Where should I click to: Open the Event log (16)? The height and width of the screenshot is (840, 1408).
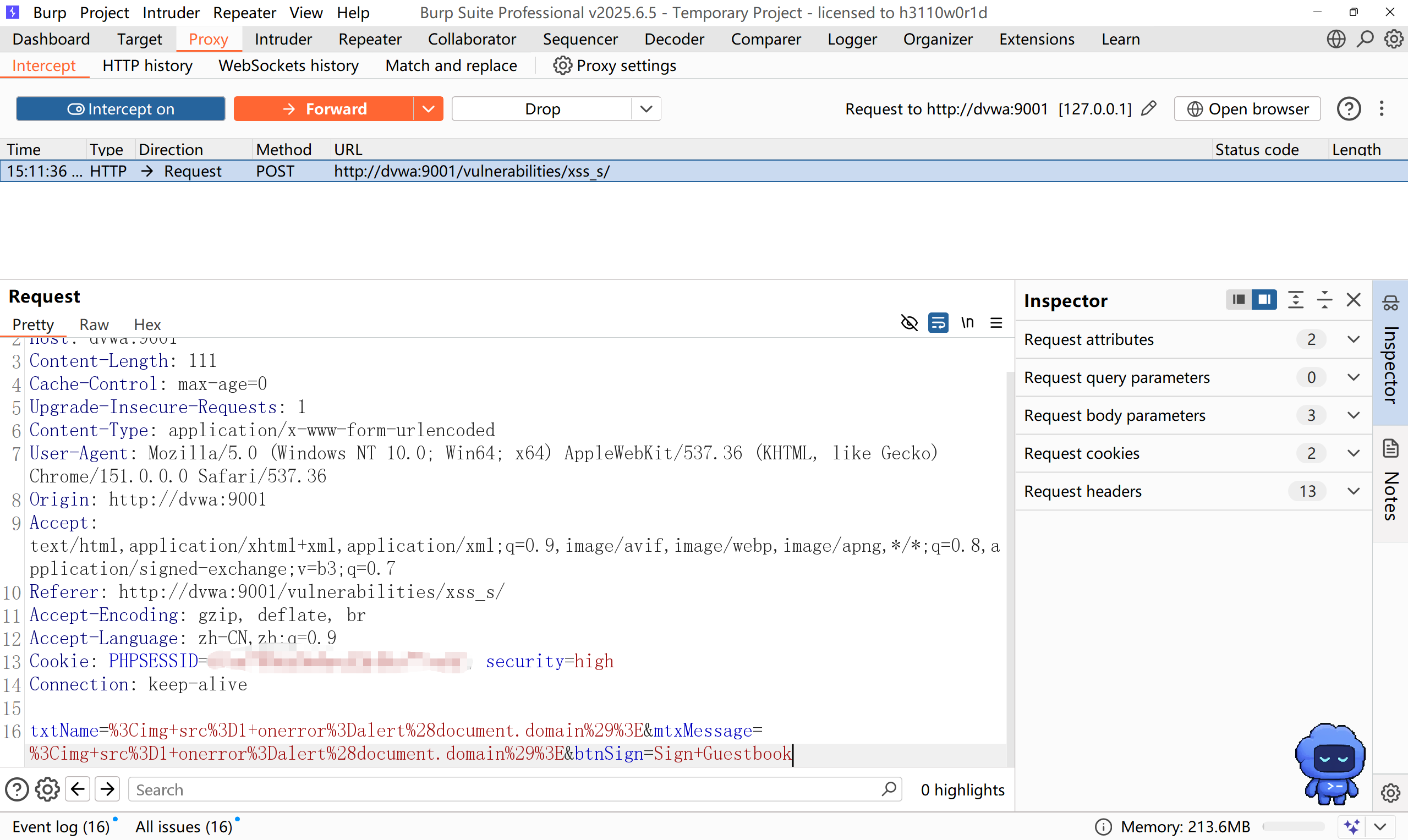point(61,826)
